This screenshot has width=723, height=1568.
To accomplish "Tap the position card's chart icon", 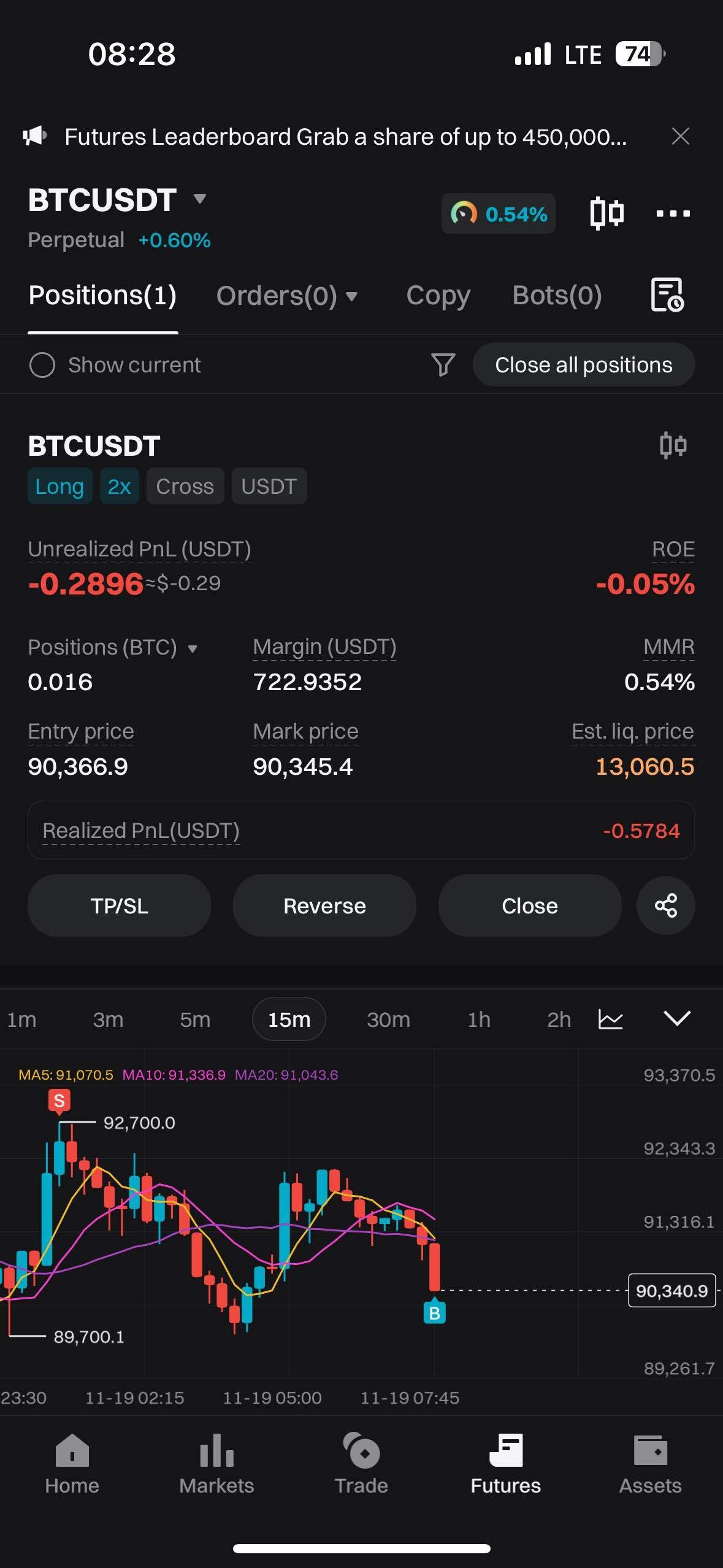I will click(x=673, y=445).
